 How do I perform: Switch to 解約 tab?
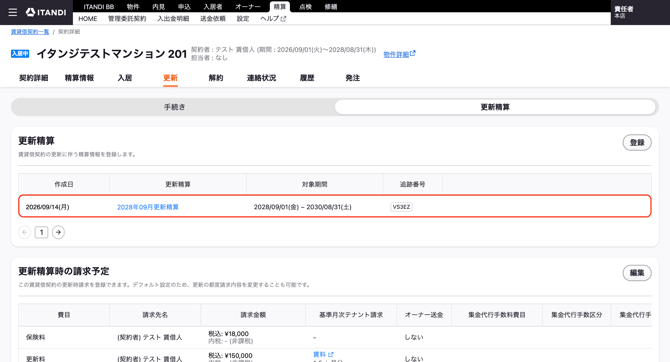point(216,78)
